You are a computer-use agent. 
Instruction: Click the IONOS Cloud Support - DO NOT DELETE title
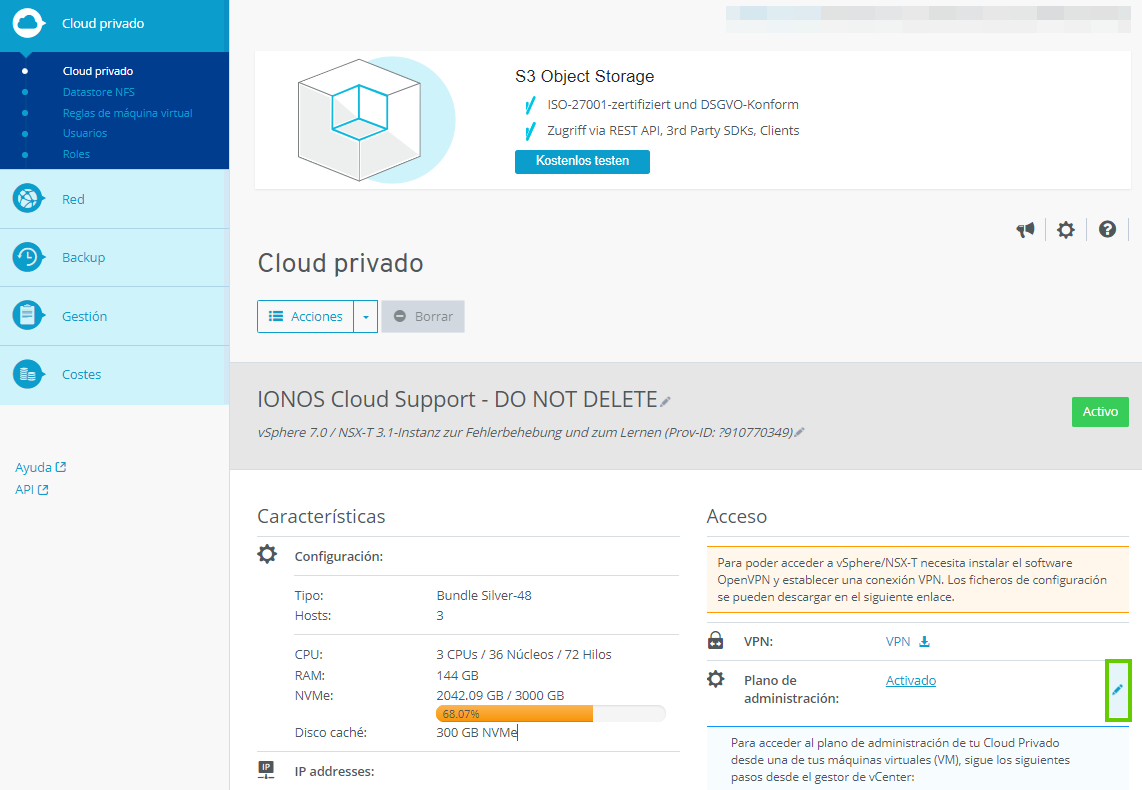pos(457,400)
